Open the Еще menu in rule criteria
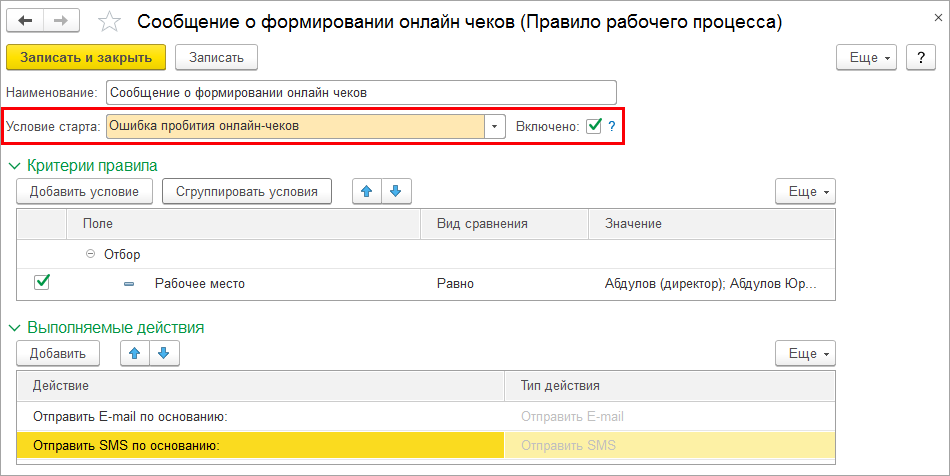The height and width of the screenshot is (476, 950). pos(805,191)
